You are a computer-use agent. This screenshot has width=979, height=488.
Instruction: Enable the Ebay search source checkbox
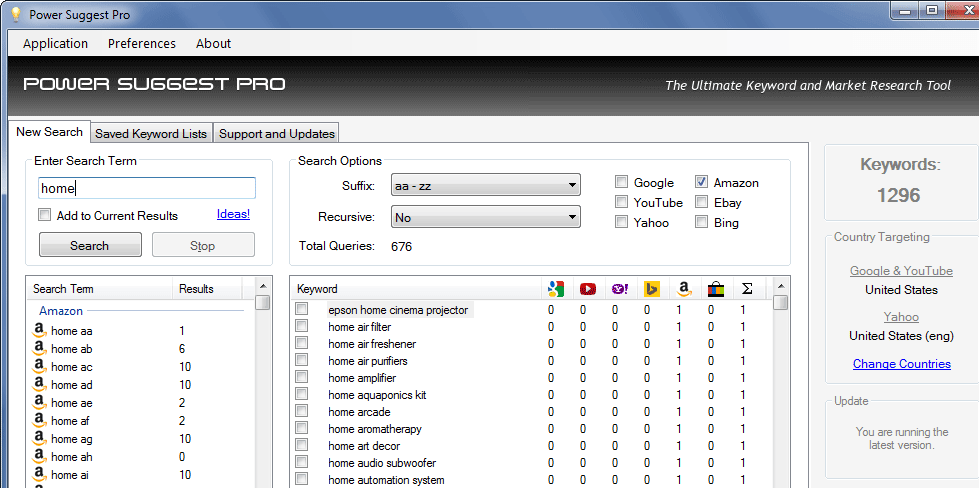tap(701, 202)
